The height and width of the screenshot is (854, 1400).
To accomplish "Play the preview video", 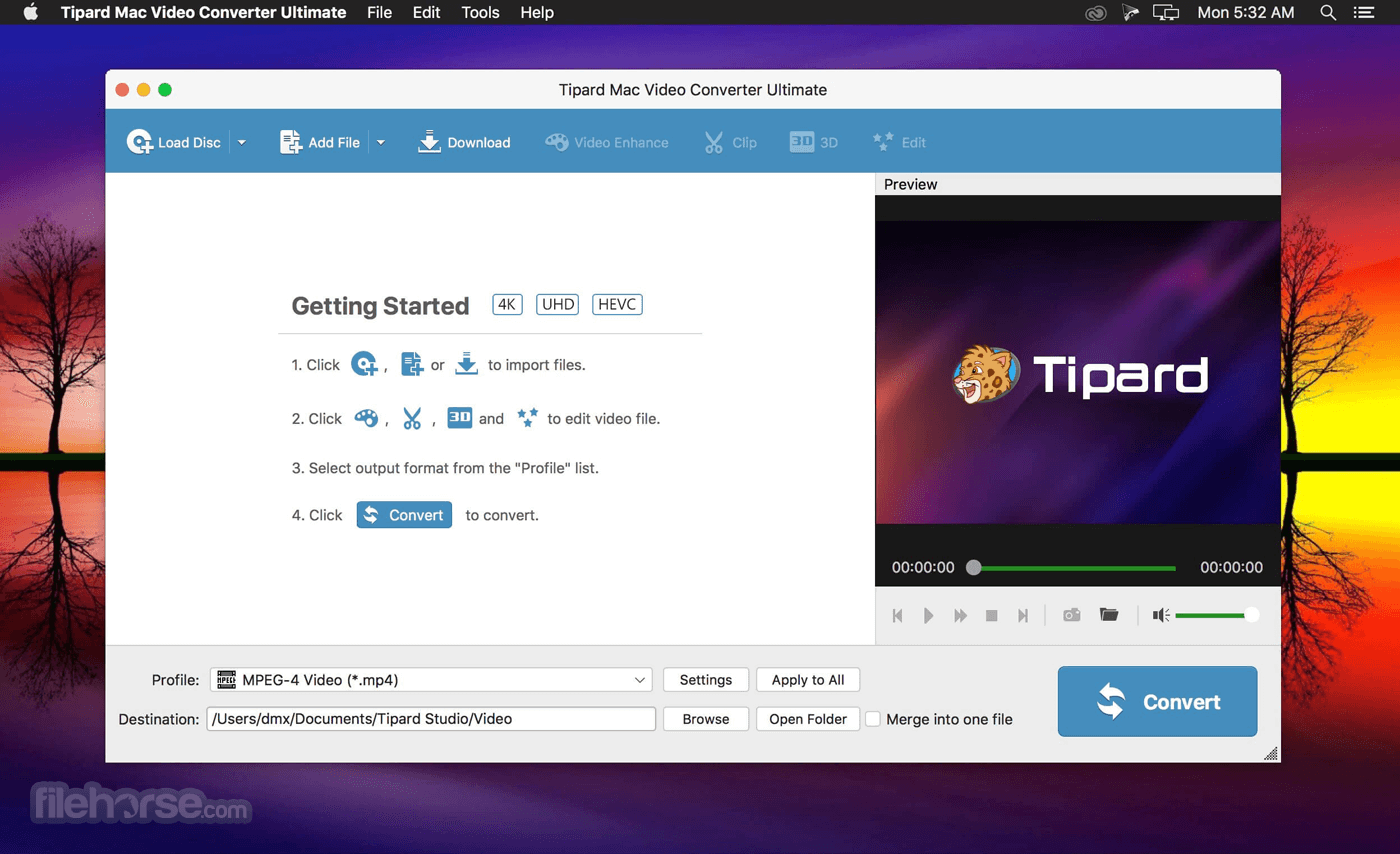I will [x=929, y=616].
